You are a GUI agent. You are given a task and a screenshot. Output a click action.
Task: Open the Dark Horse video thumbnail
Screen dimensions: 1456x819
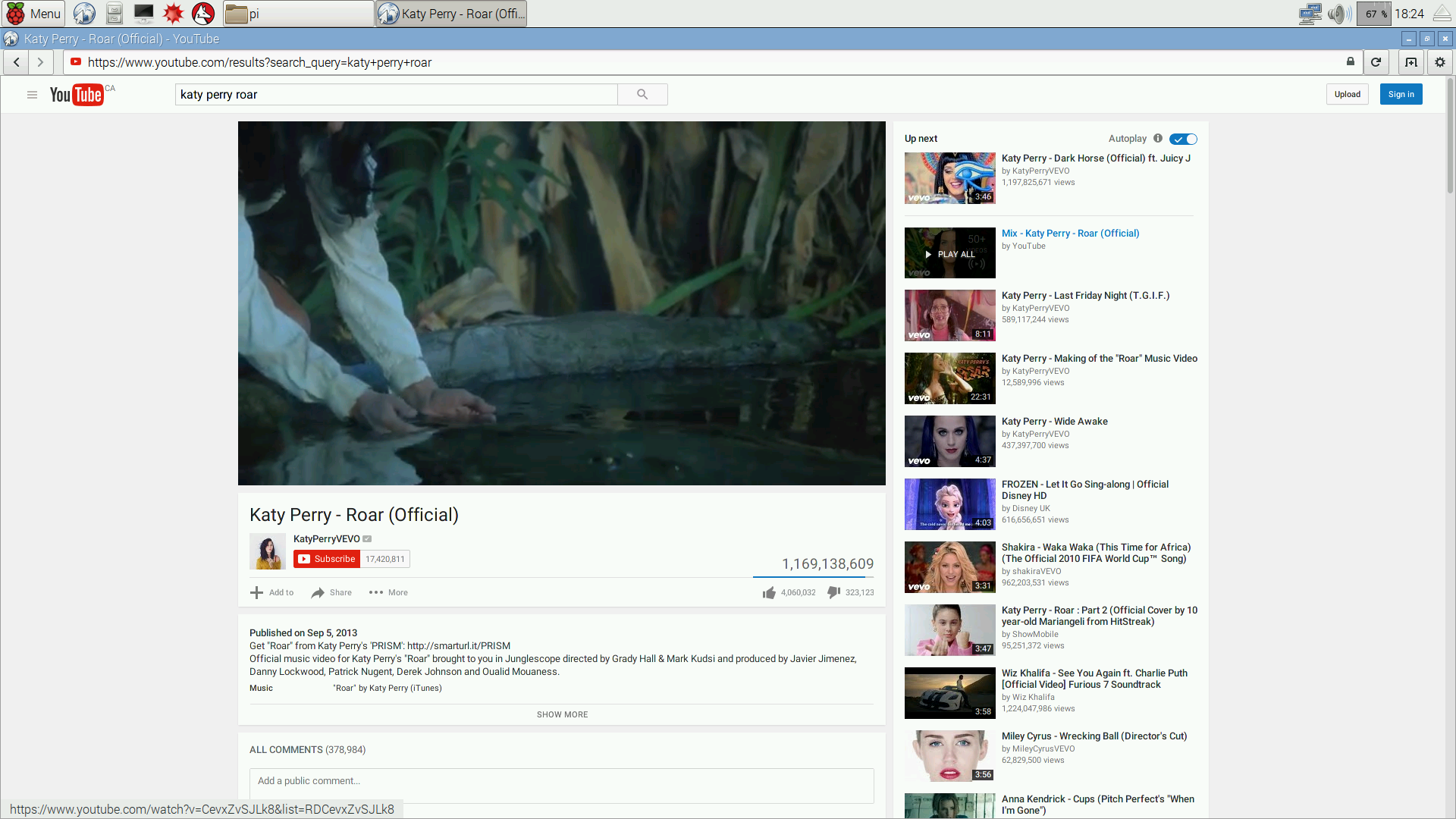[x=949, y=178]
